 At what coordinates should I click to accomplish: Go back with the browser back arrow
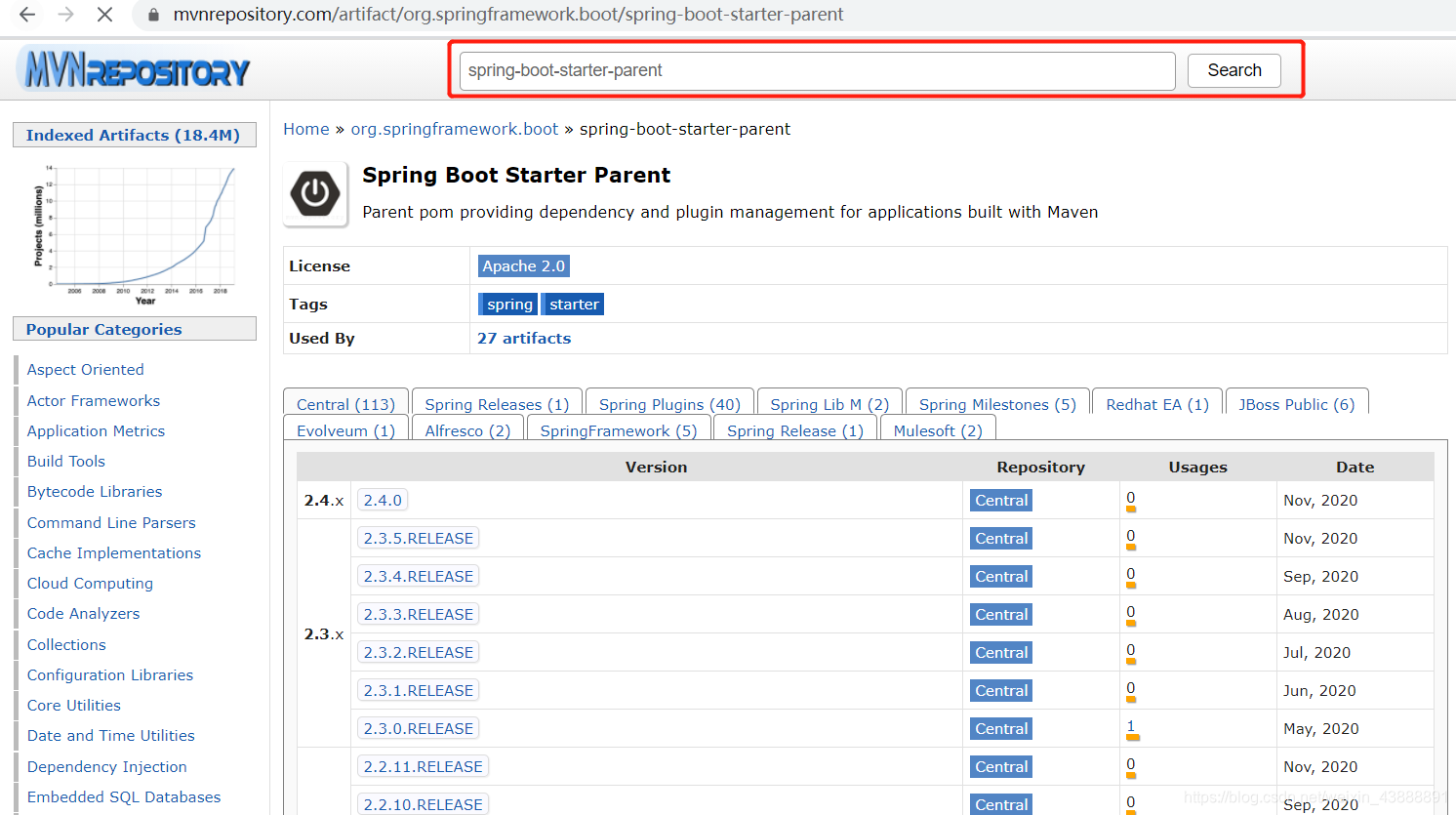point(27,15)
